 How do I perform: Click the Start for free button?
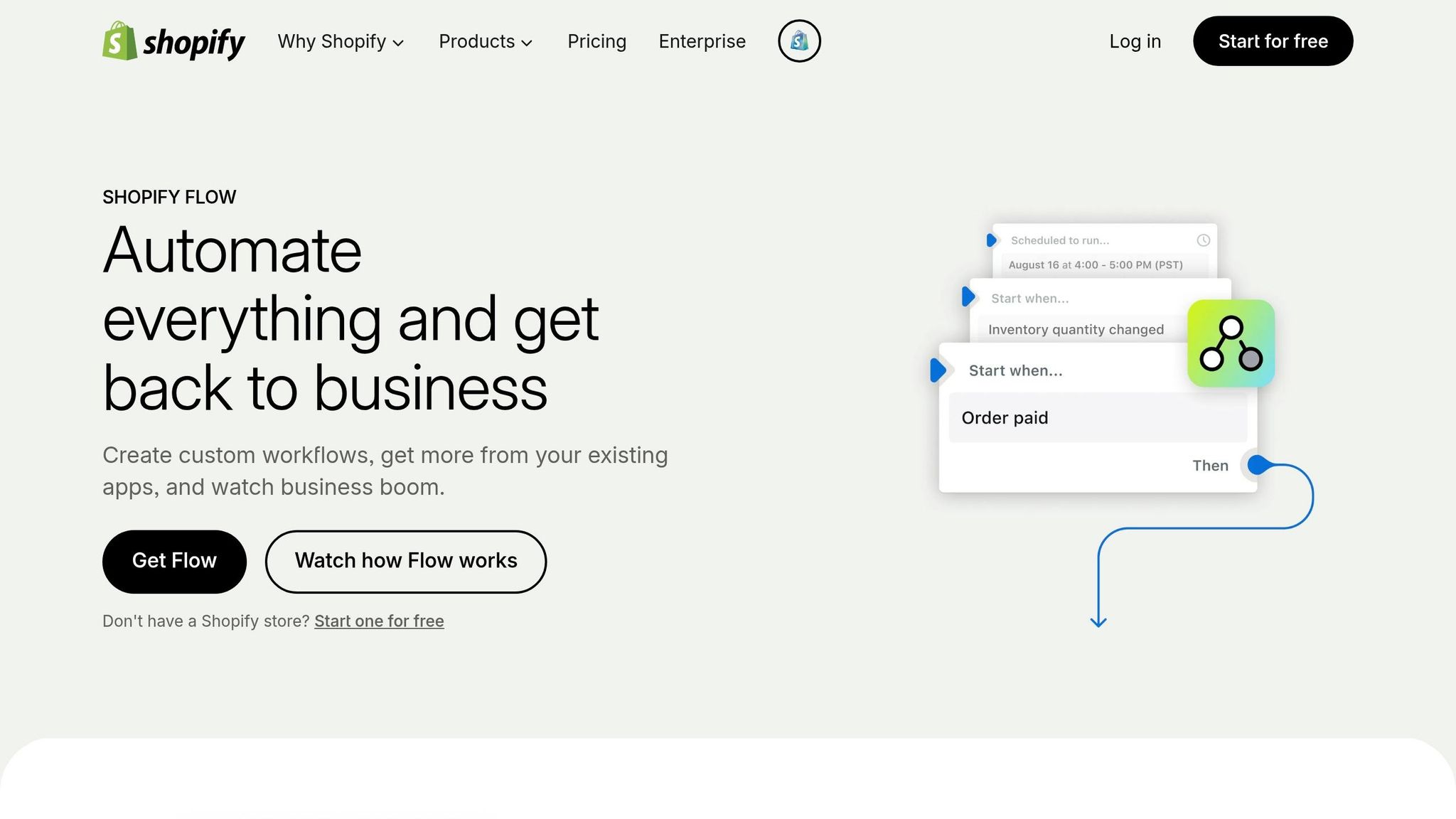click(1273, 41)
